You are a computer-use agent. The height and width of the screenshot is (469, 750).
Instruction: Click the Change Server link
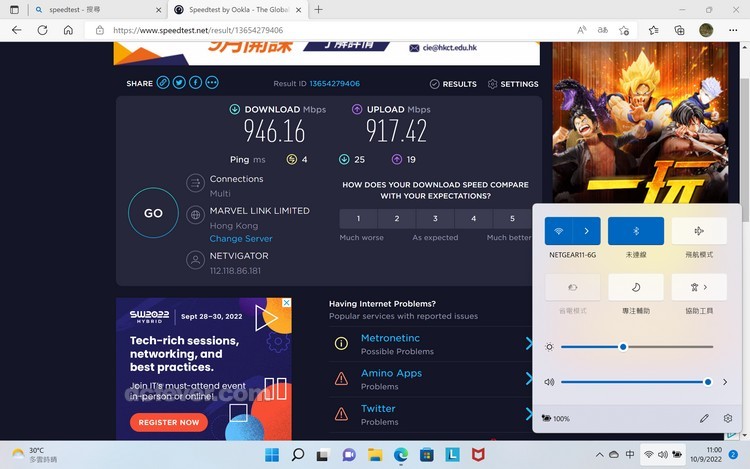point(241,239)
